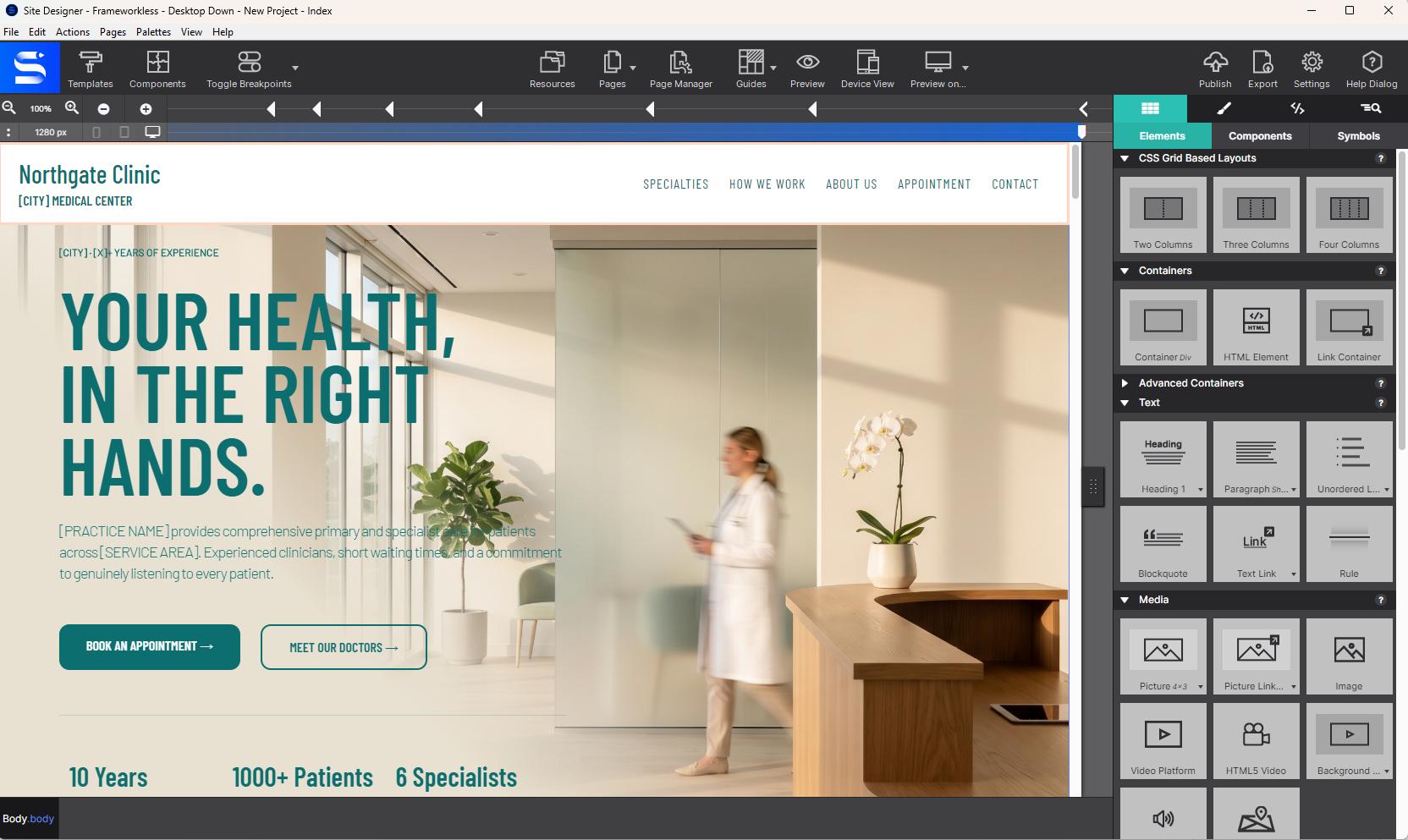Open the brush styling panel tab
Image resolution: width=1408 pixels, height=840 pixels.
click(x=1224, y=108)
